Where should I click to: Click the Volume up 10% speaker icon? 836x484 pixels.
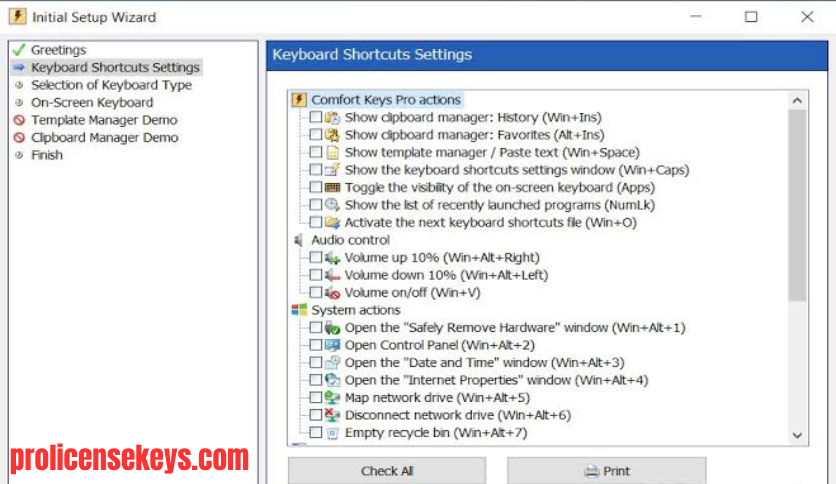coord(332,257)
